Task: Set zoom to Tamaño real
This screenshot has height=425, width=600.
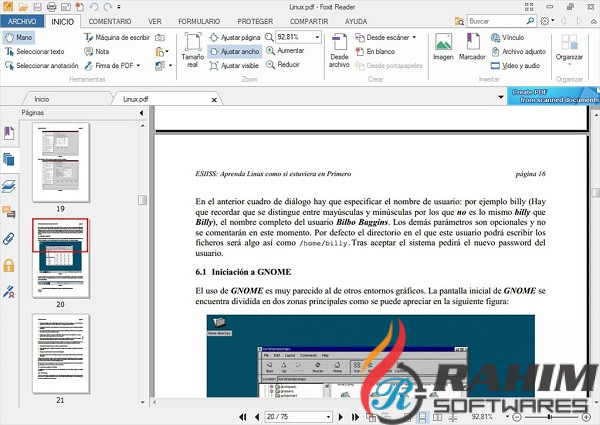Action: 192,50
